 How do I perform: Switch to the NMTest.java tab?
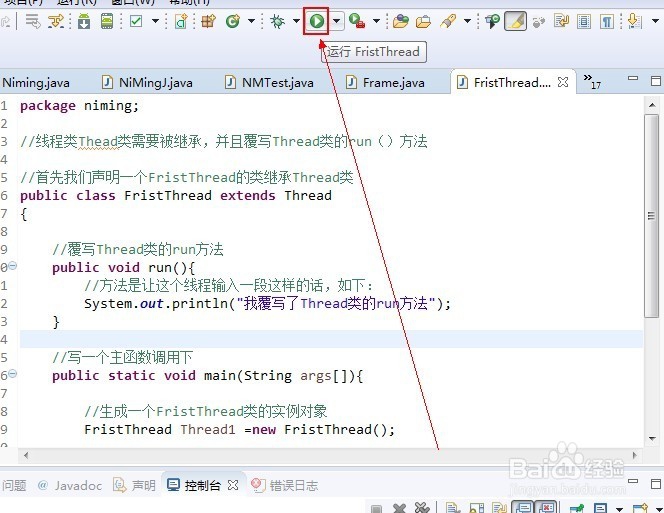(x=270, y=82)
